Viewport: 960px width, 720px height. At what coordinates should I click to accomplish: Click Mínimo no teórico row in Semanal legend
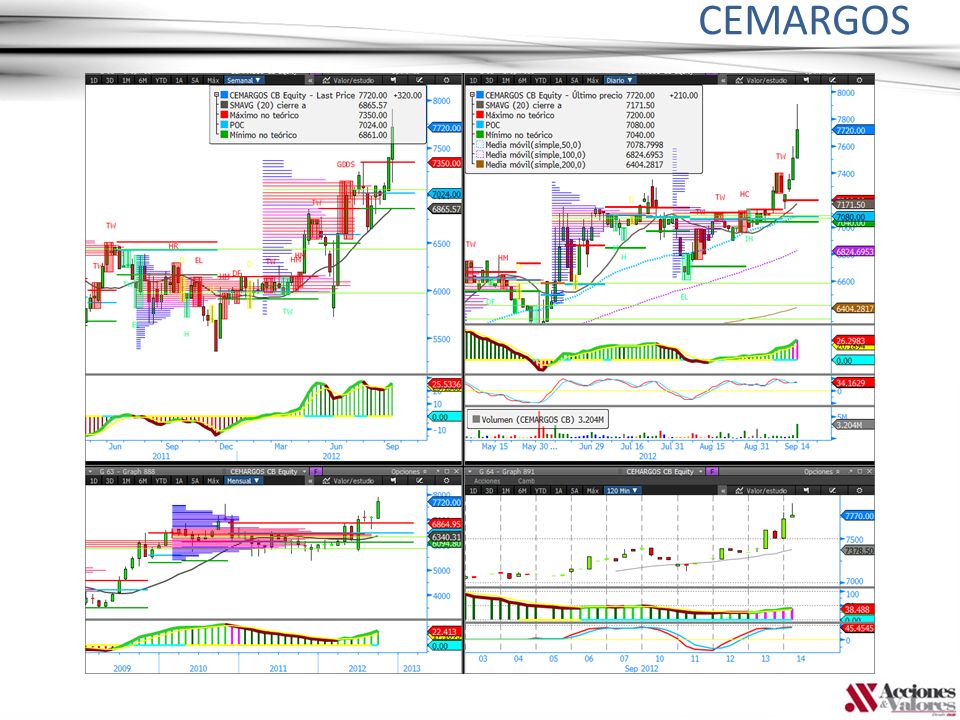point(304,135)
